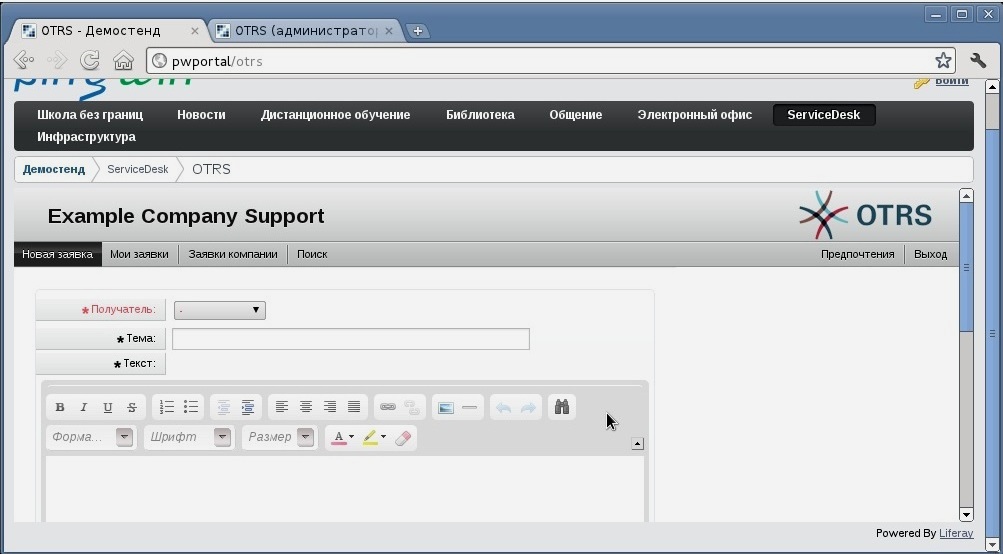Insert a horizontal line
Image resolution: width=1003 pixels, height=554 pixels.
(x=470, y=408)
